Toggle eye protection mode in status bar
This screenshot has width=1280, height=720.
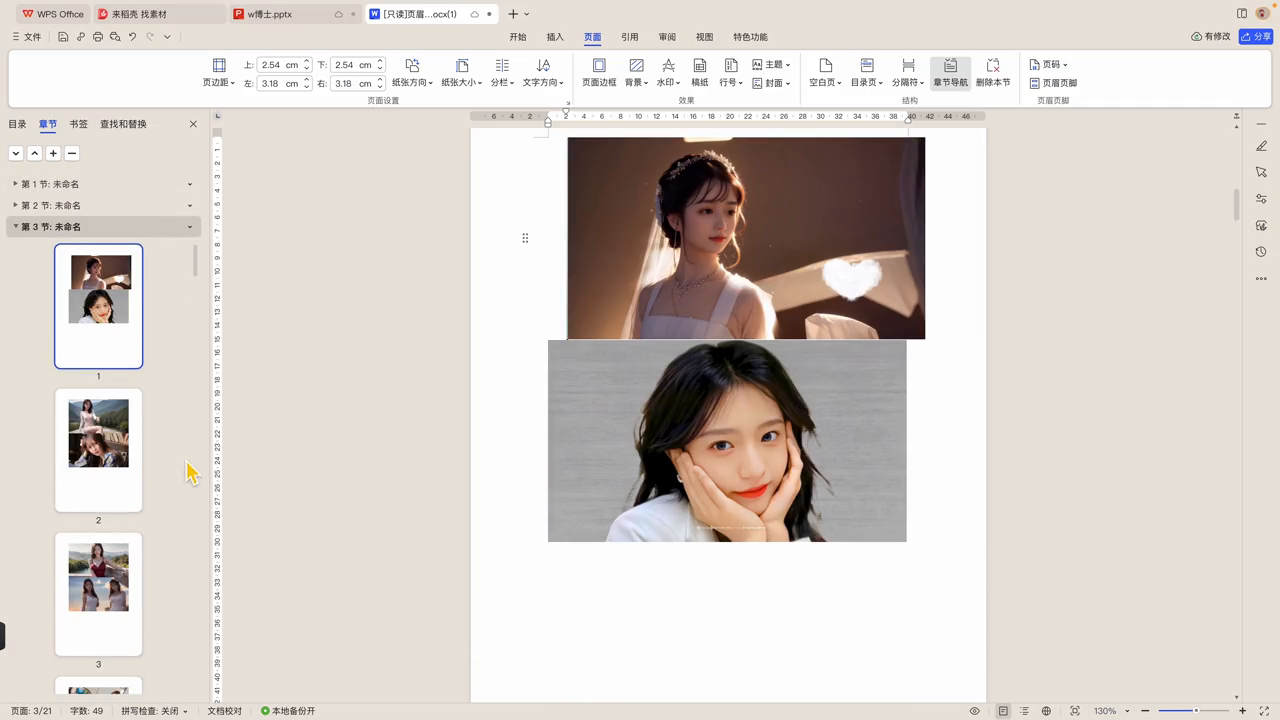(x=974, y=711)
